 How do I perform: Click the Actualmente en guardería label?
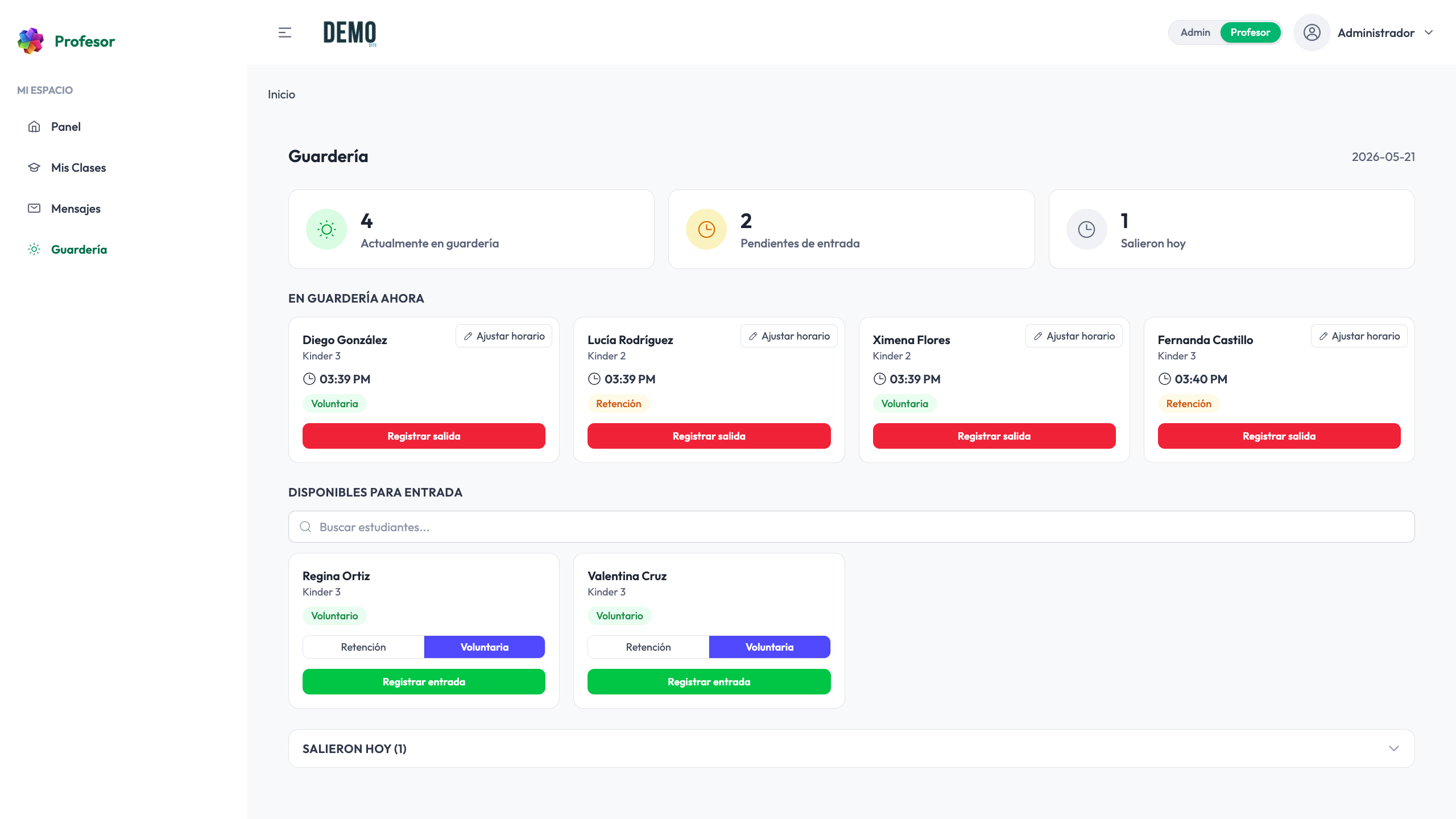[429, 243]
